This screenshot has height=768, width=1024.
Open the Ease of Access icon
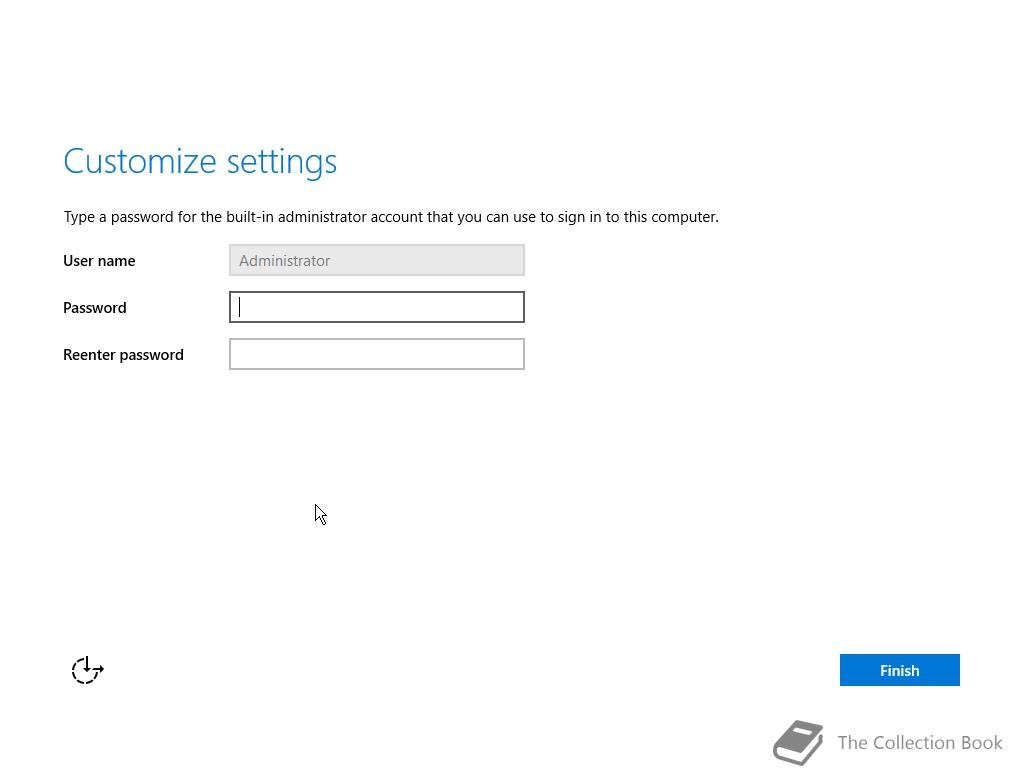tap(87, 670)
